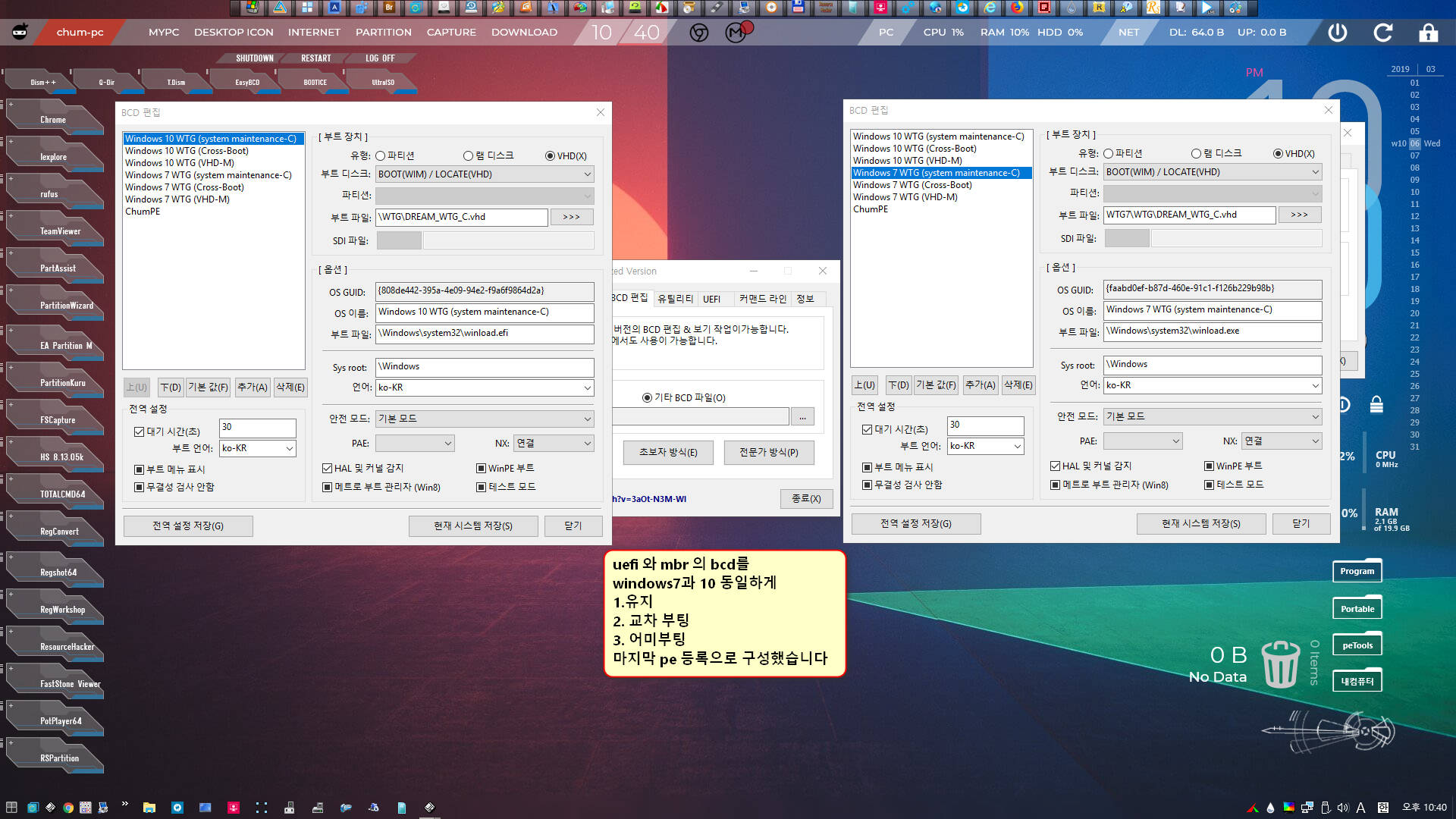Select Windows 7 WTG (Cross-Boot) in Windows 10 BCD list
Image resolution: width=1456 pixels, height=819 pixels.
point(184,187)
